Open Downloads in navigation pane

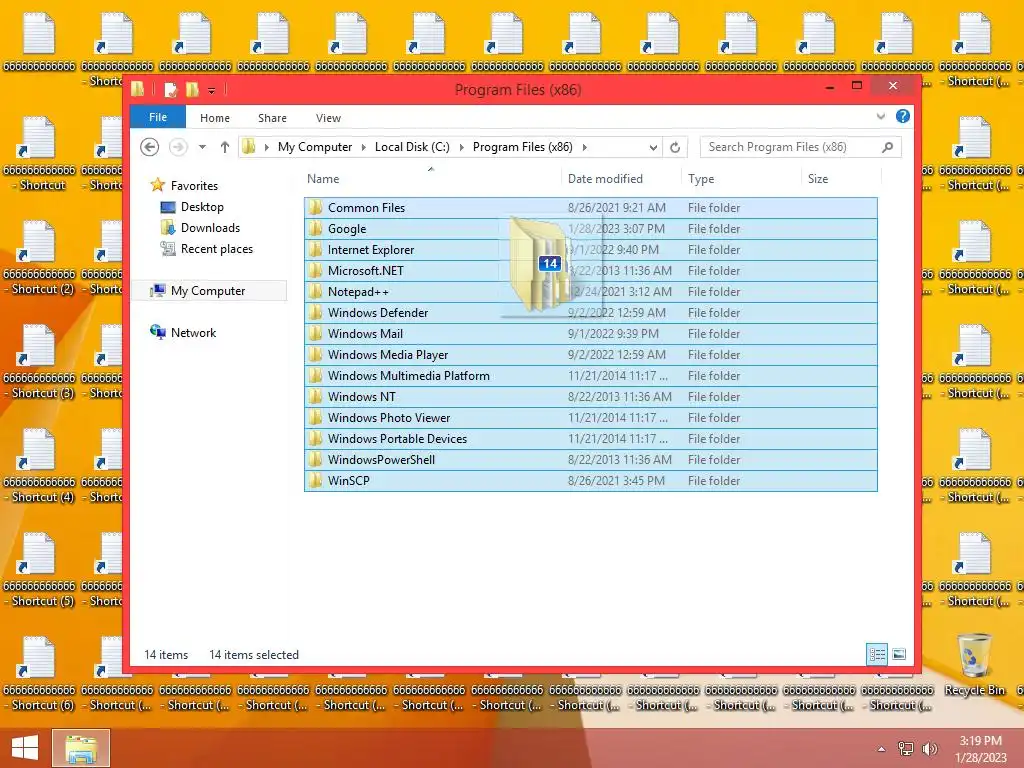pyautogui.click(x=210, y=228)
